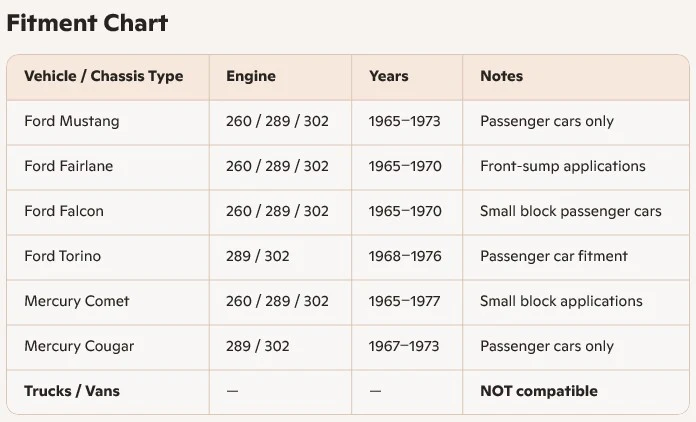
Task: Click the Ford Mustang row label
Action: (72, 122)
